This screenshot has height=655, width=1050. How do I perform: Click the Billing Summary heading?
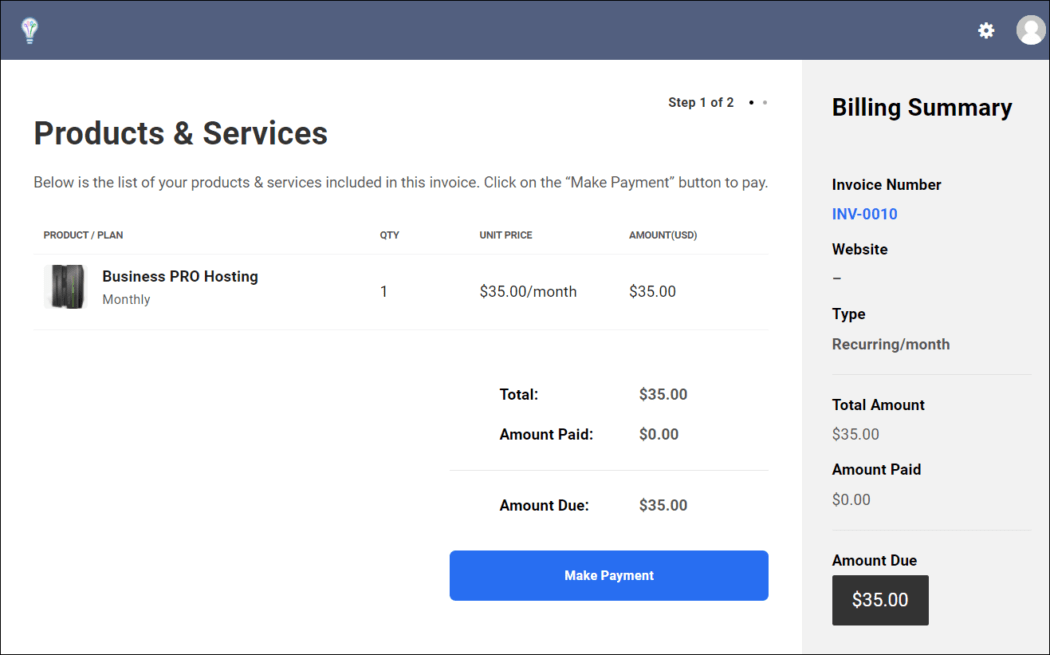[x=922, y=107]
